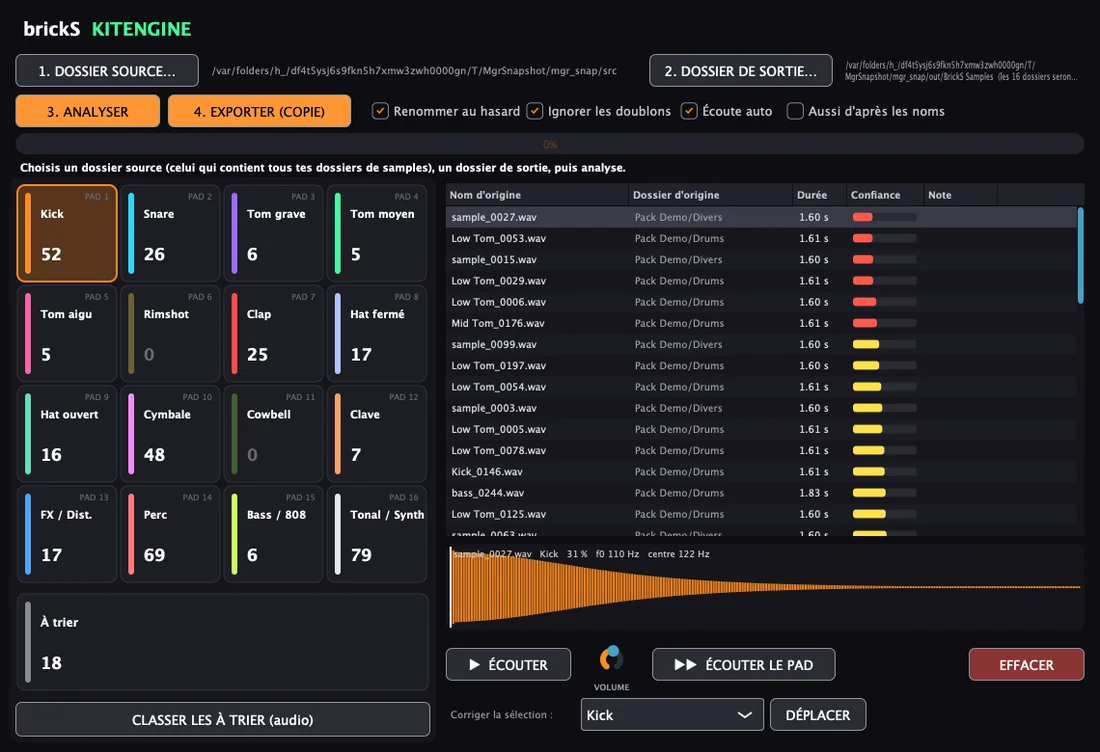Select the Hat ouvert pad
The width and height of the screenshot is (1100, 752).
67,434
